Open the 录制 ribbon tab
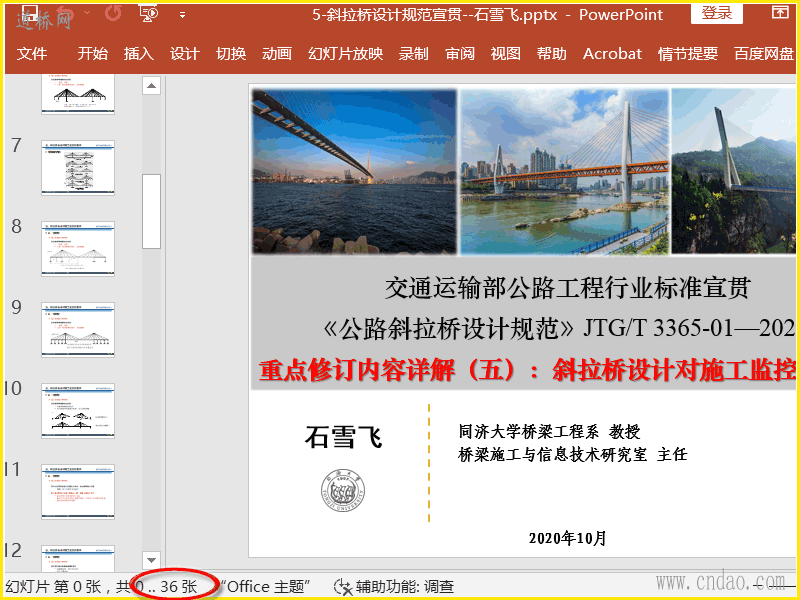The height and width of the screenshot is (600, 800). (414, 54)
